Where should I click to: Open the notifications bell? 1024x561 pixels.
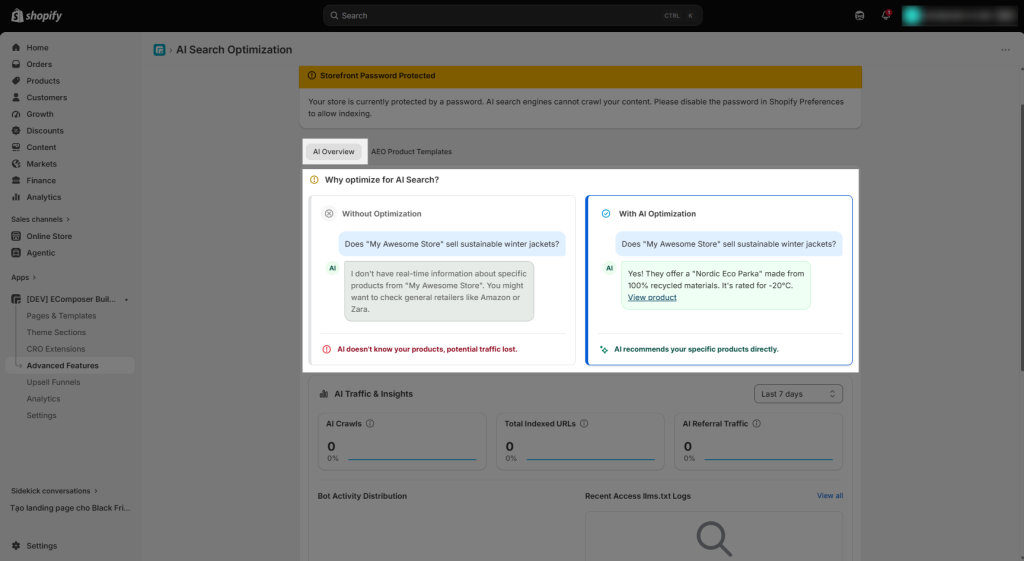coord(886,15)
